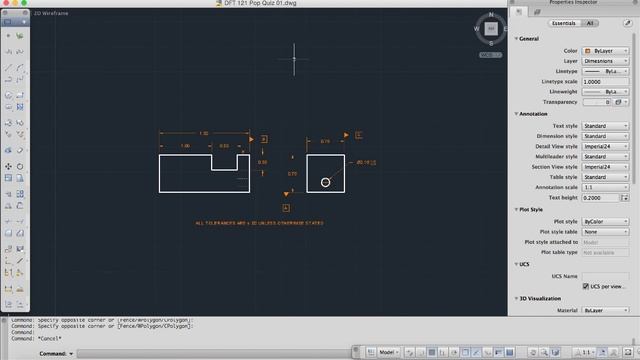Select the Mirror tool with triangle icon

coord(8,206)
